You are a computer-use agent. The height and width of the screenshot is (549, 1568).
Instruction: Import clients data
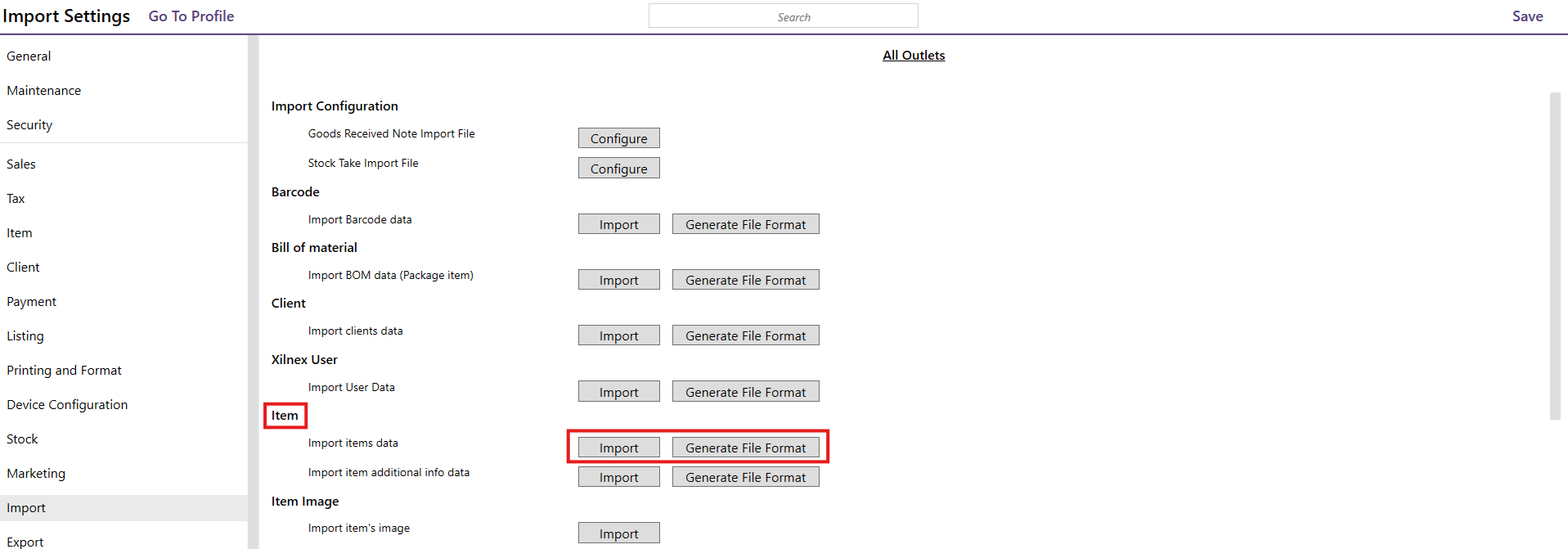pyautogui.click(x=618, y=335)
